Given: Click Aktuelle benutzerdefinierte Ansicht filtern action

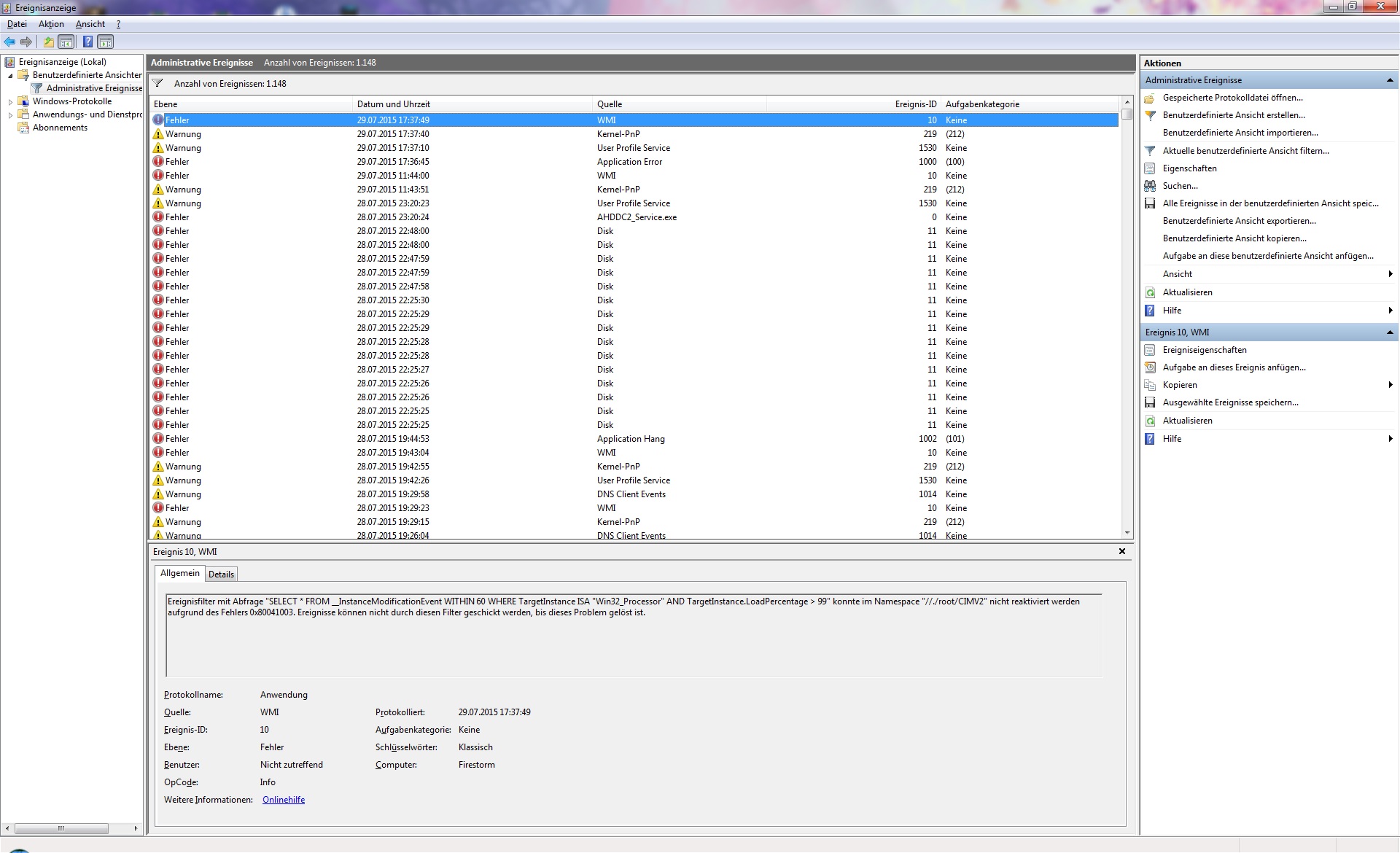Looking at the screenshot, I should coord(1245,151).
